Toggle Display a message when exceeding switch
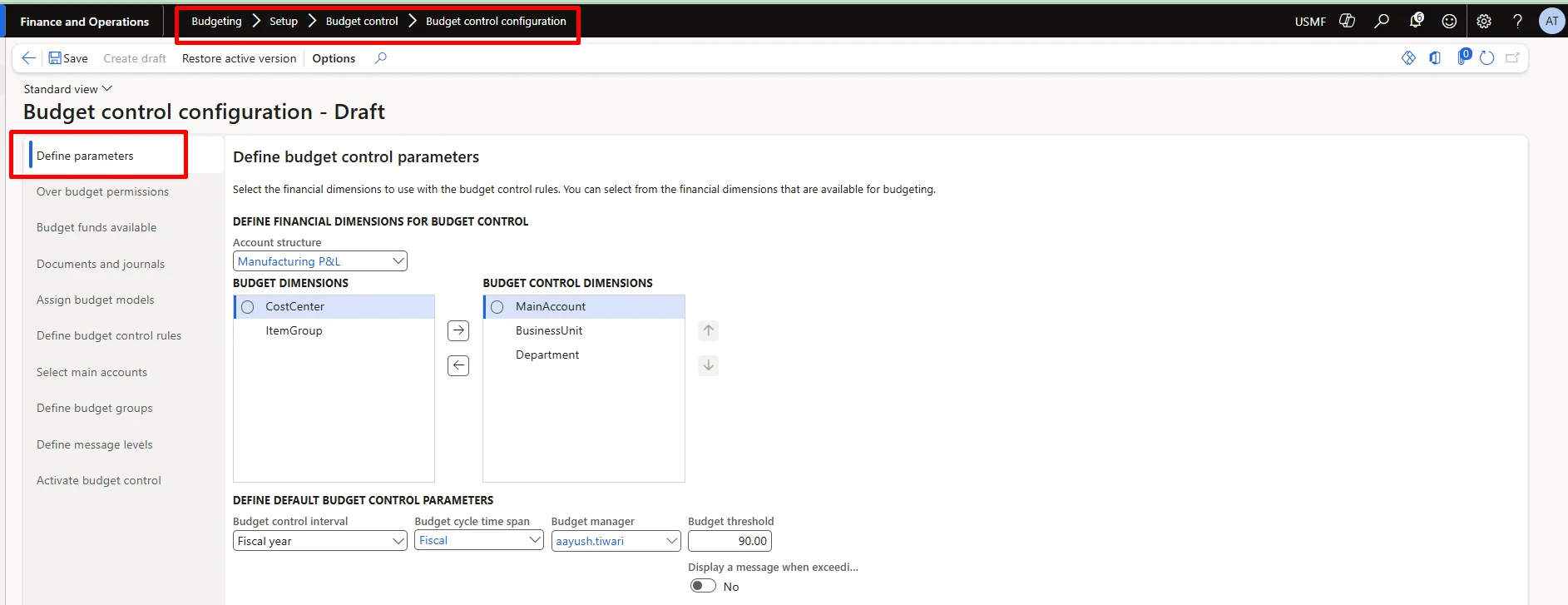Screen dimensions: 1568x605 click(703, 586)
